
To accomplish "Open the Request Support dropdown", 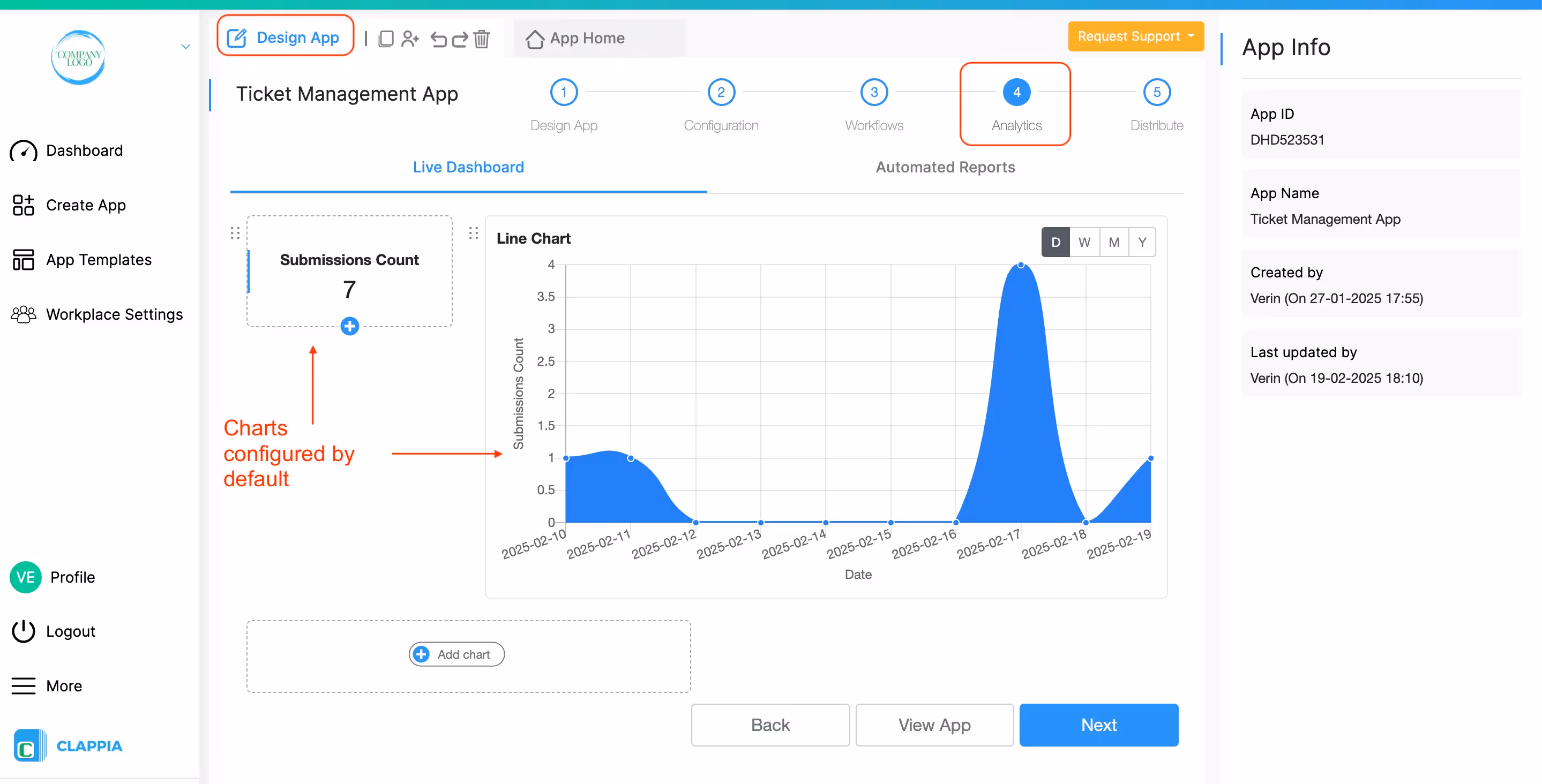I will [1135, 36].
